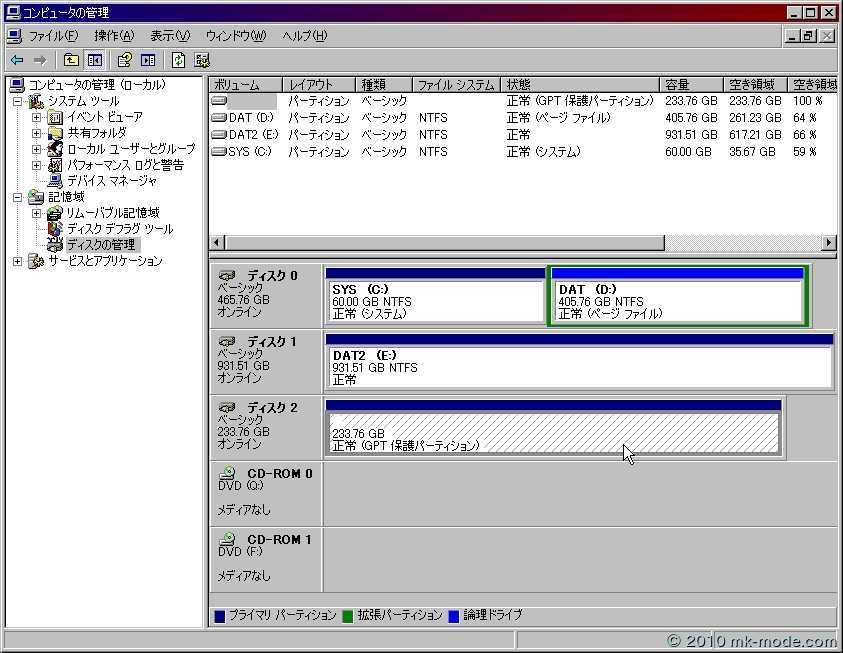The width and height of the screenshot is (843, 653).
Task: Click the プライマリ パーティション legend color swatch
Action: click(220, 616)
